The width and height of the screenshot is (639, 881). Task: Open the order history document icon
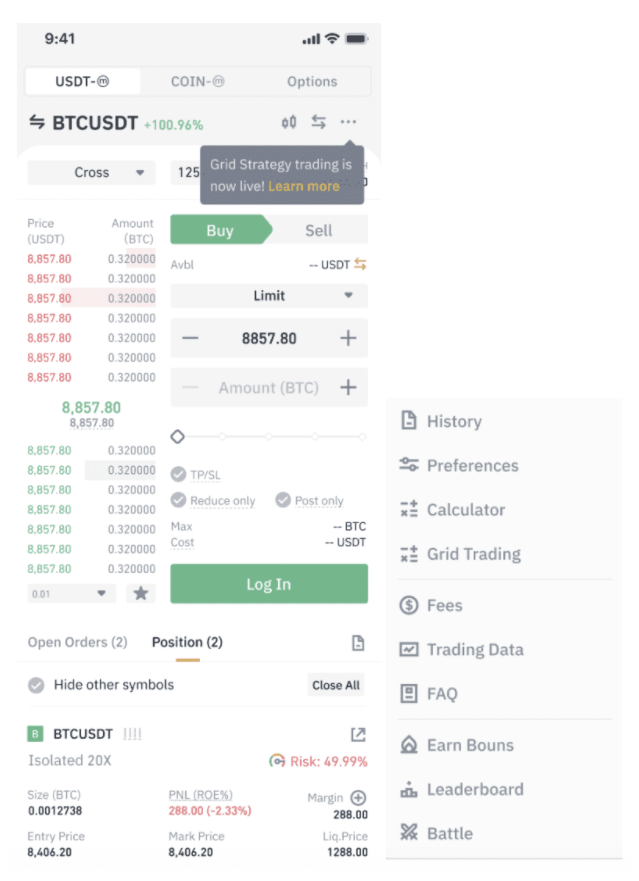click(358, 643)
